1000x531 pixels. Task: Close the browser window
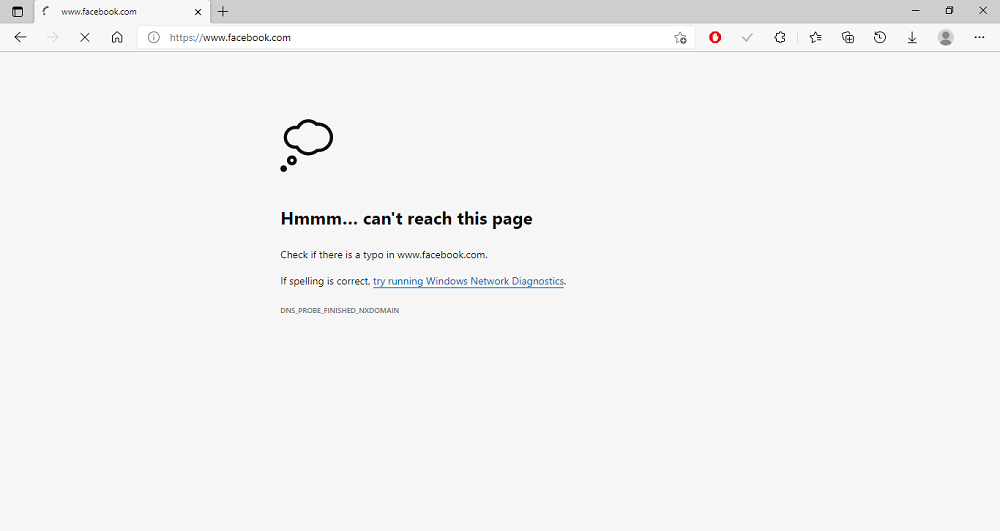(983, 11)
